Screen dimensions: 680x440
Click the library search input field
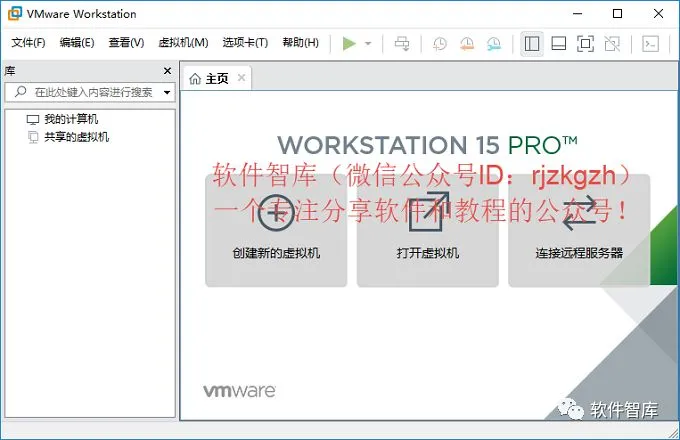(90, 92)
